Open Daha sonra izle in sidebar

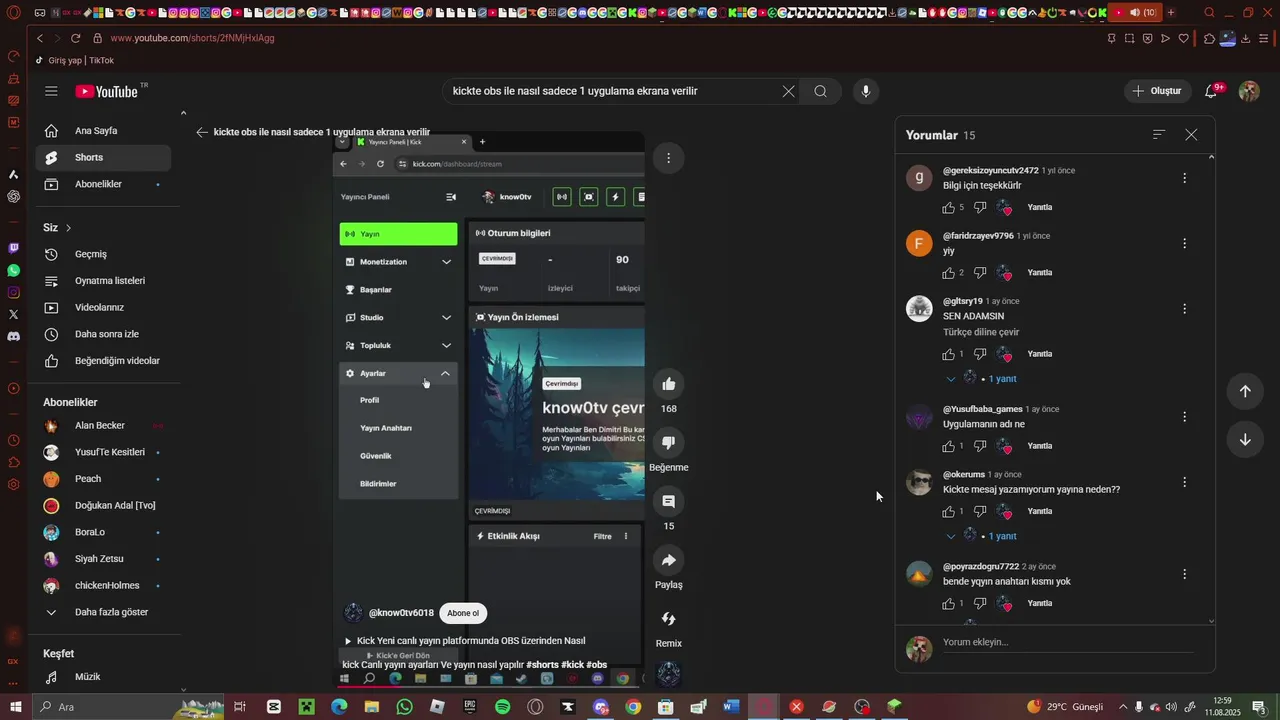[104, 334]
